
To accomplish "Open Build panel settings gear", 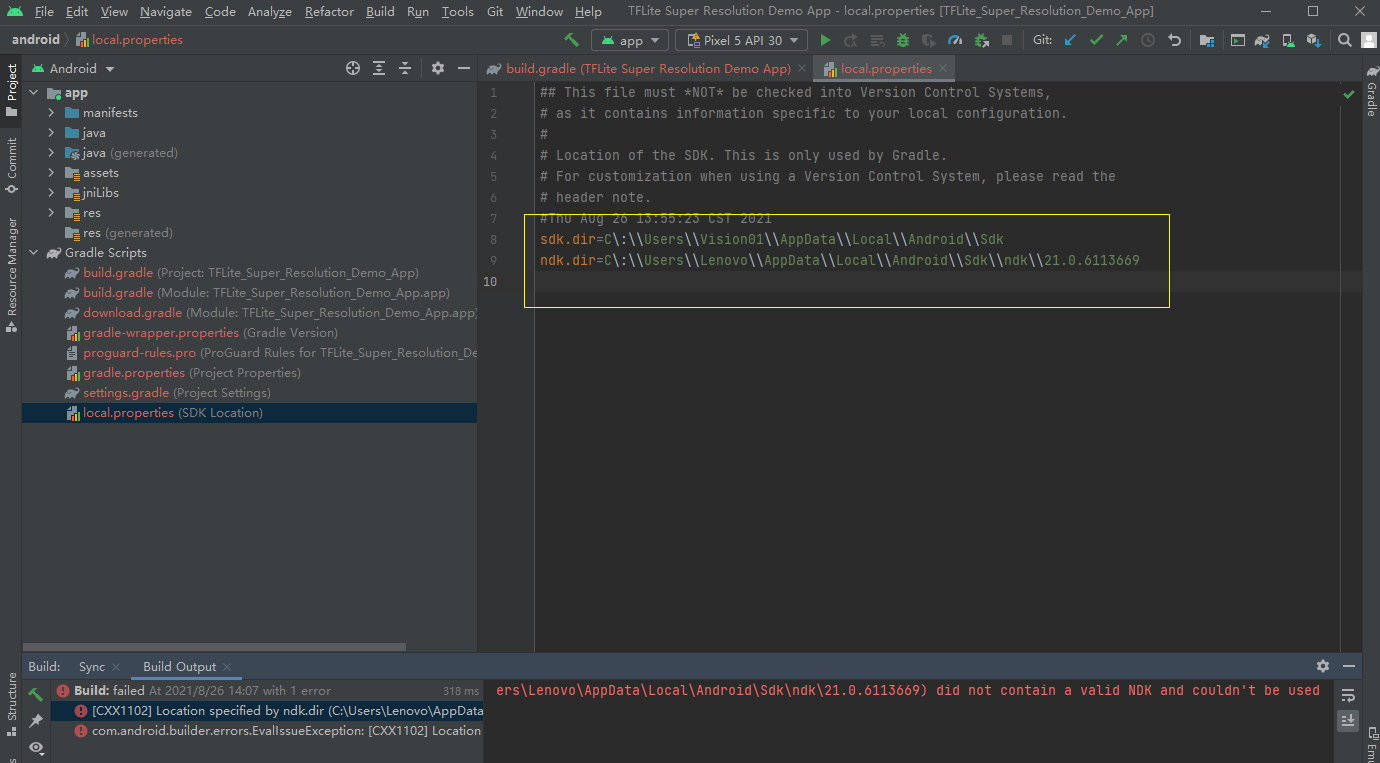I will pos(1323,666).
